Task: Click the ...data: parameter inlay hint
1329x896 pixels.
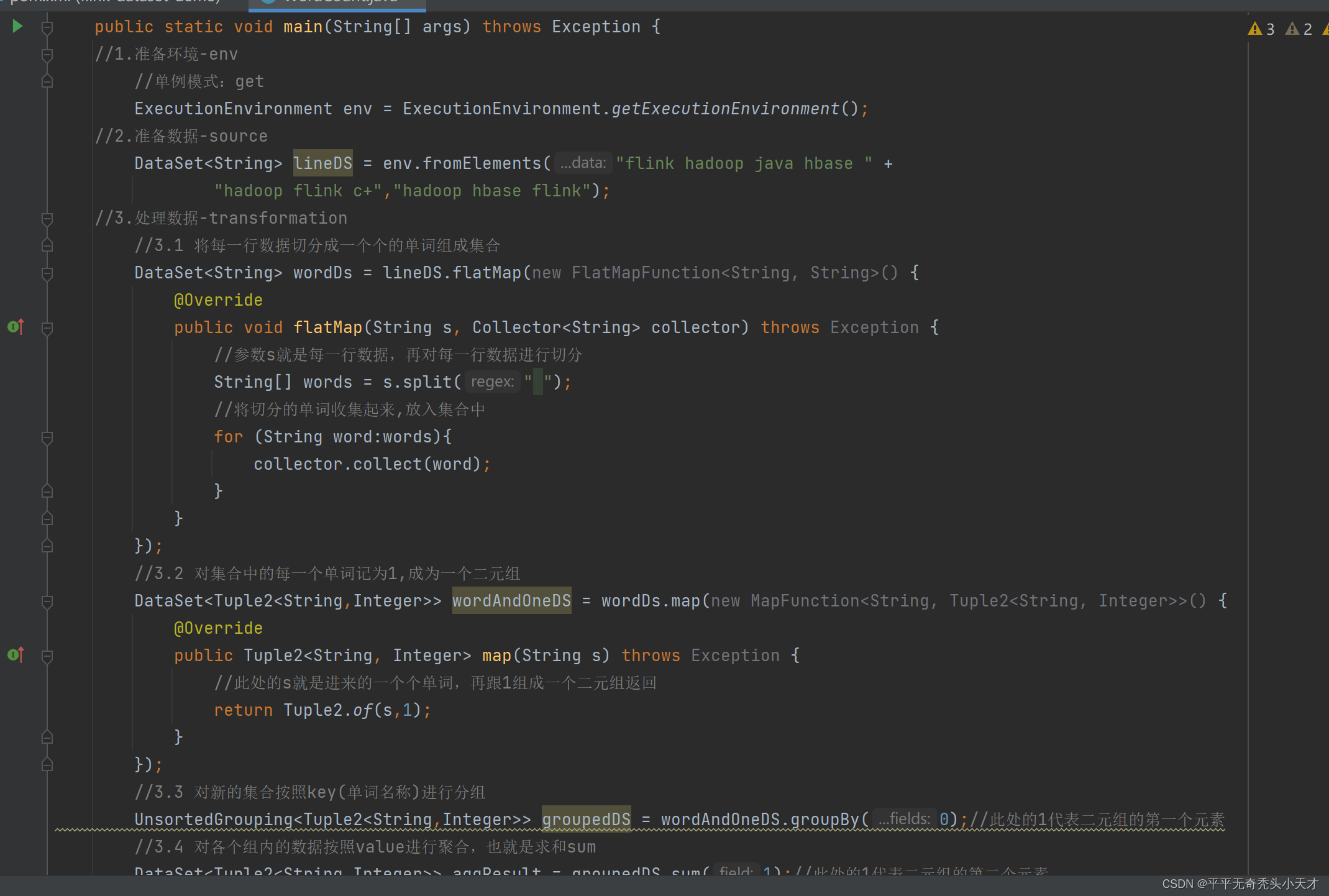Action: click(x=583, y=163)
